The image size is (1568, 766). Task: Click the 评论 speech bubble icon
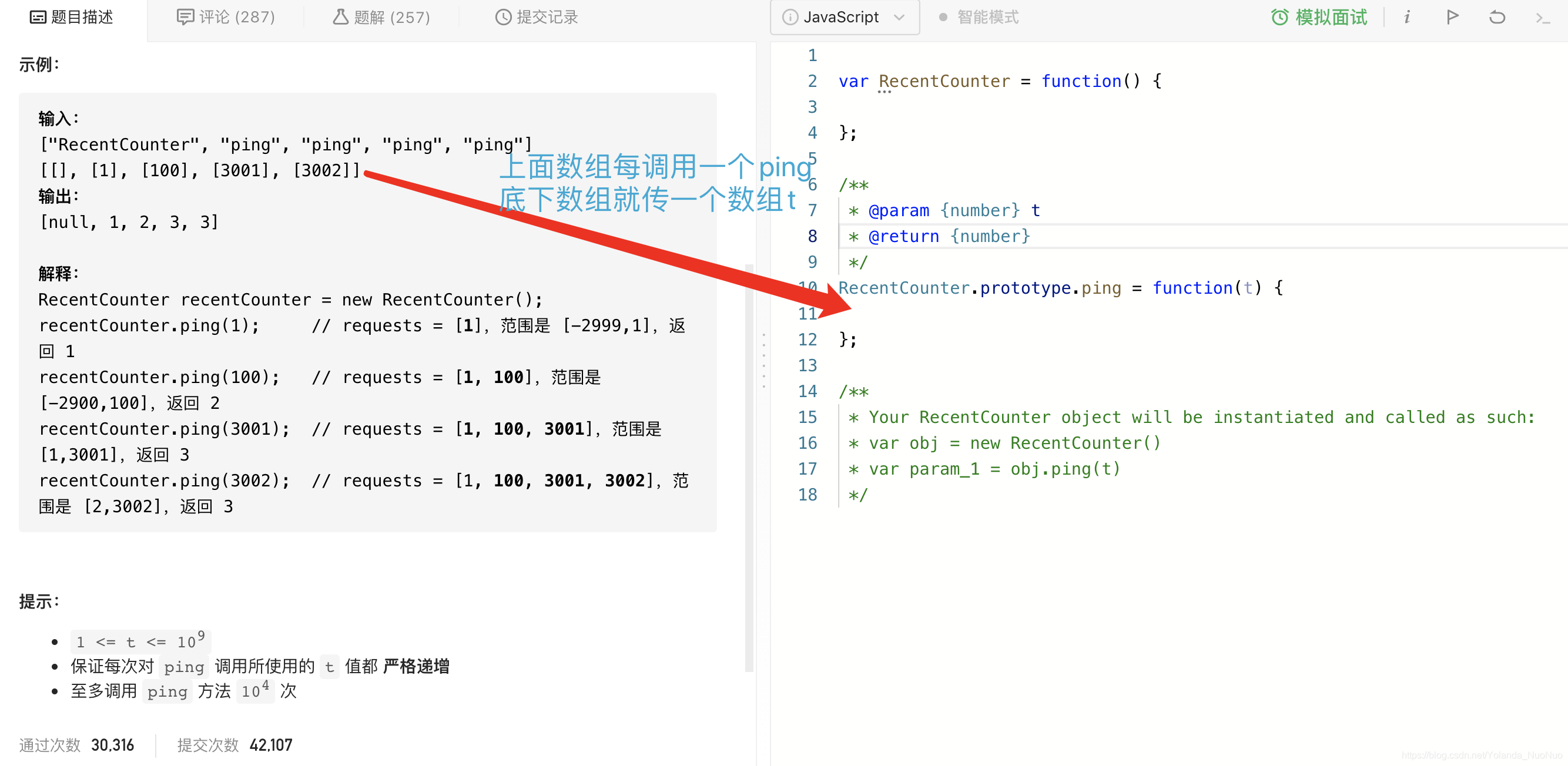point(185,17)
